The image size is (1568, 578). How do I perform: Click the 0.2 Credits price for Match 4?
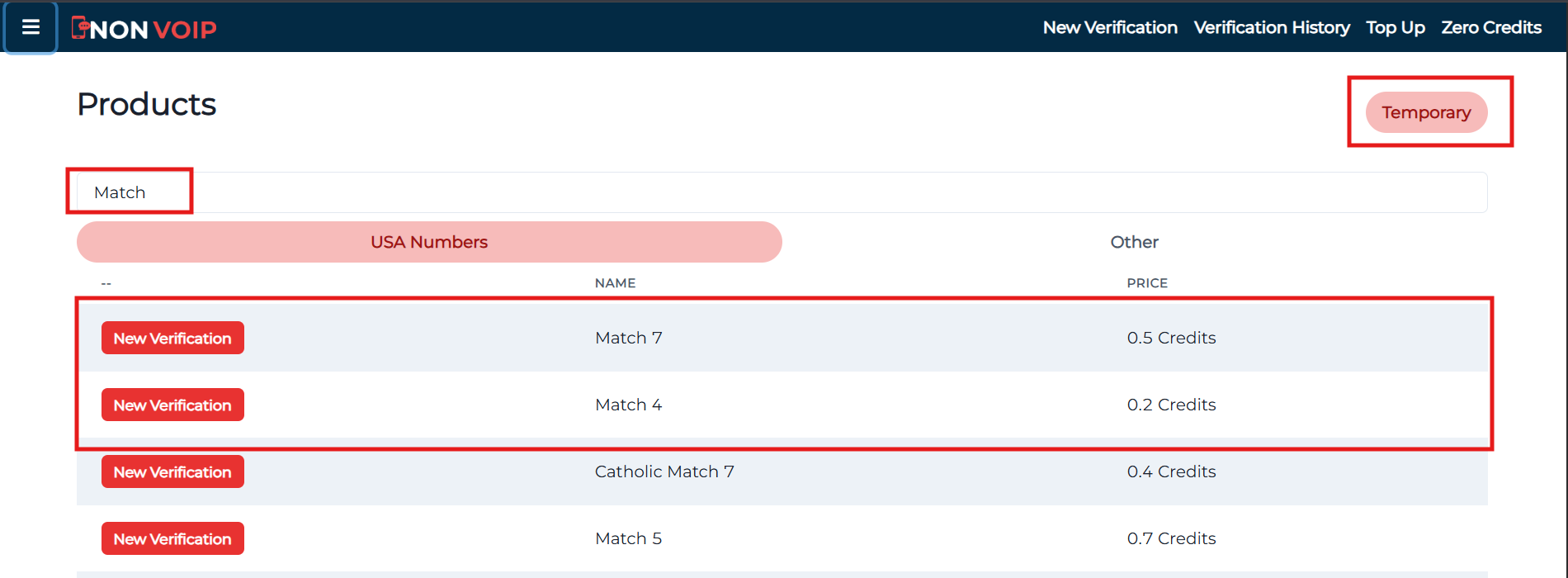point(1171,404)
